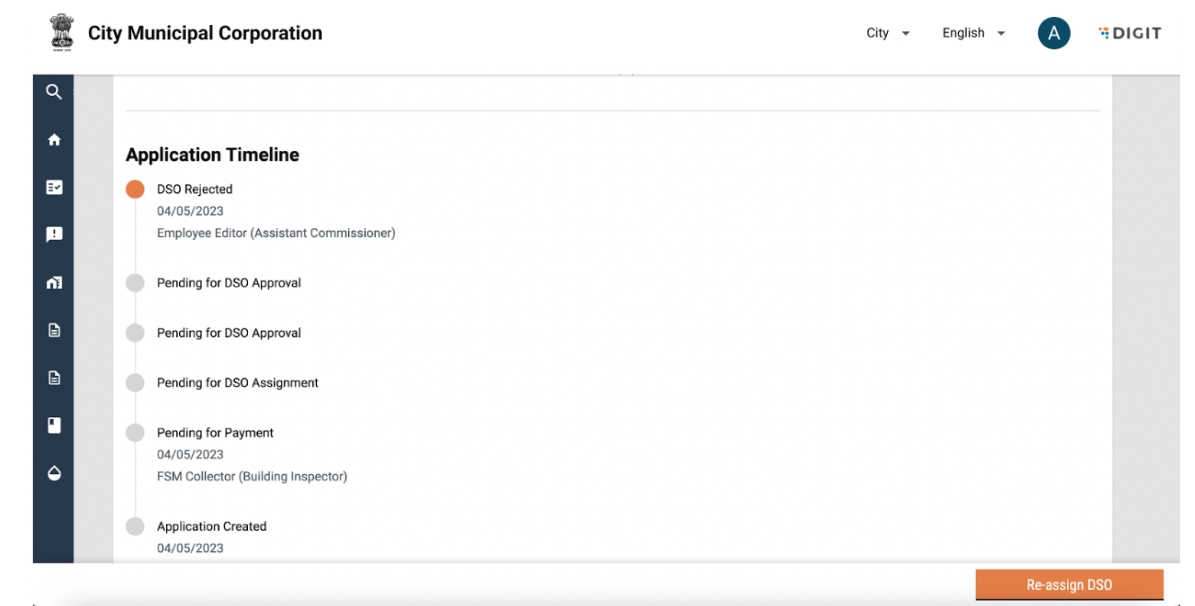Select the building icon in the sidebar

(x=54, y=282)
